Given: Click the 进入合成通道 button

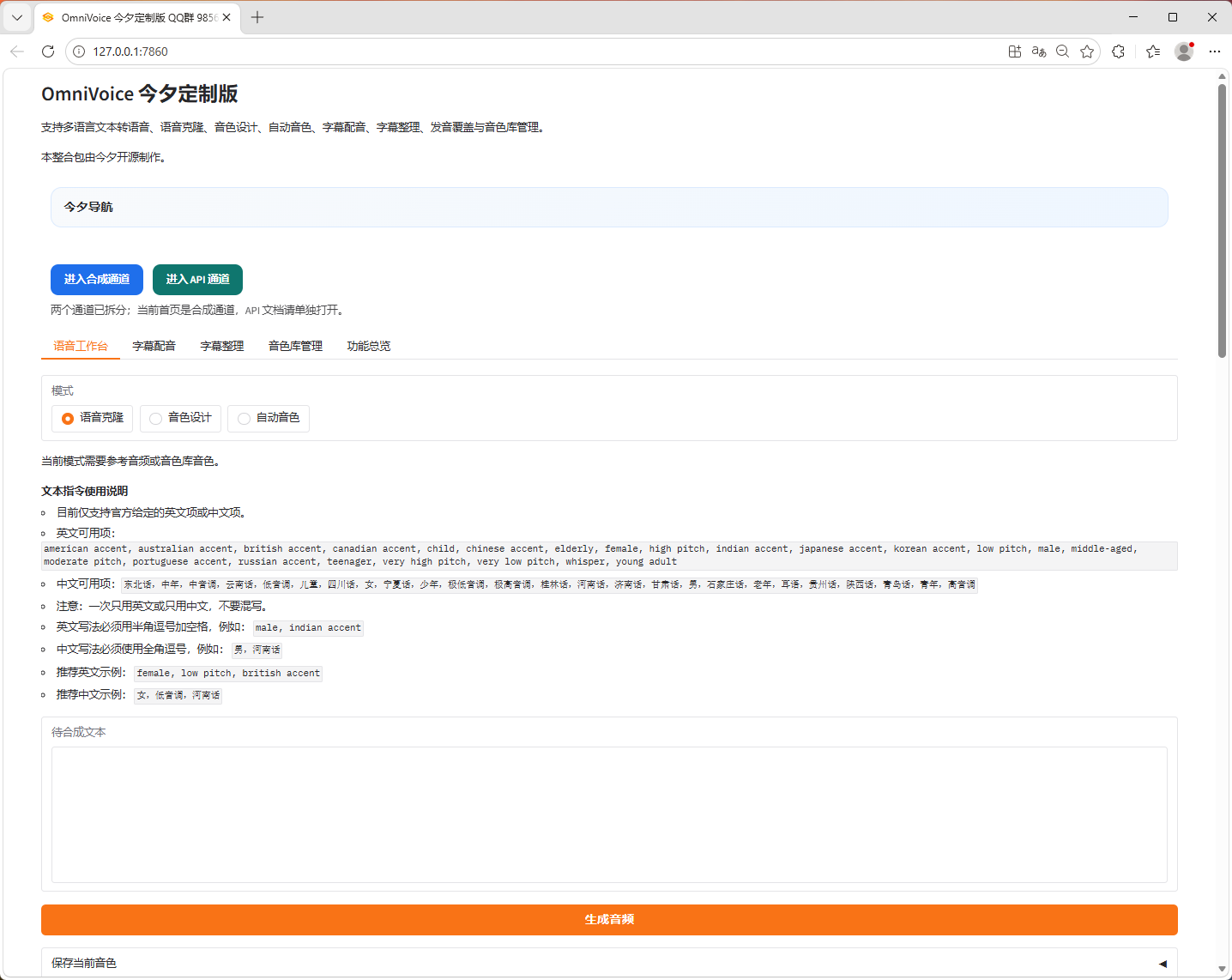Looking at the screenshot, I should (x=97, y=280).
